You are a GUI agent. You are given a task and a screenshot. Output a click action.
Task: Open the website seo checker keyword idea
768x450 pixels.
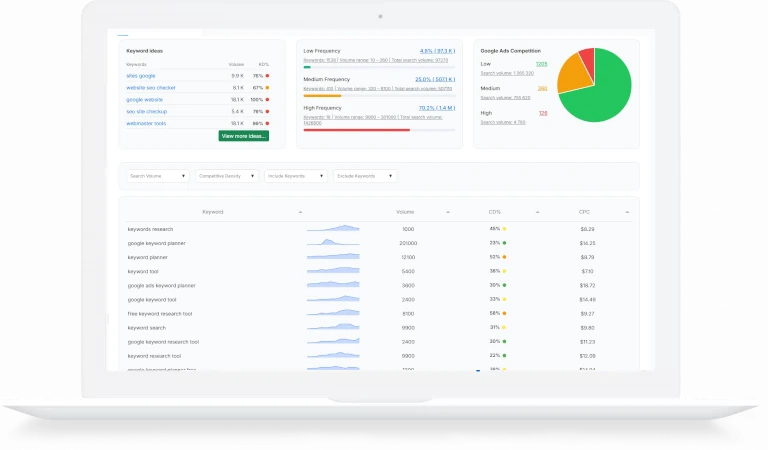coord(151,88)
